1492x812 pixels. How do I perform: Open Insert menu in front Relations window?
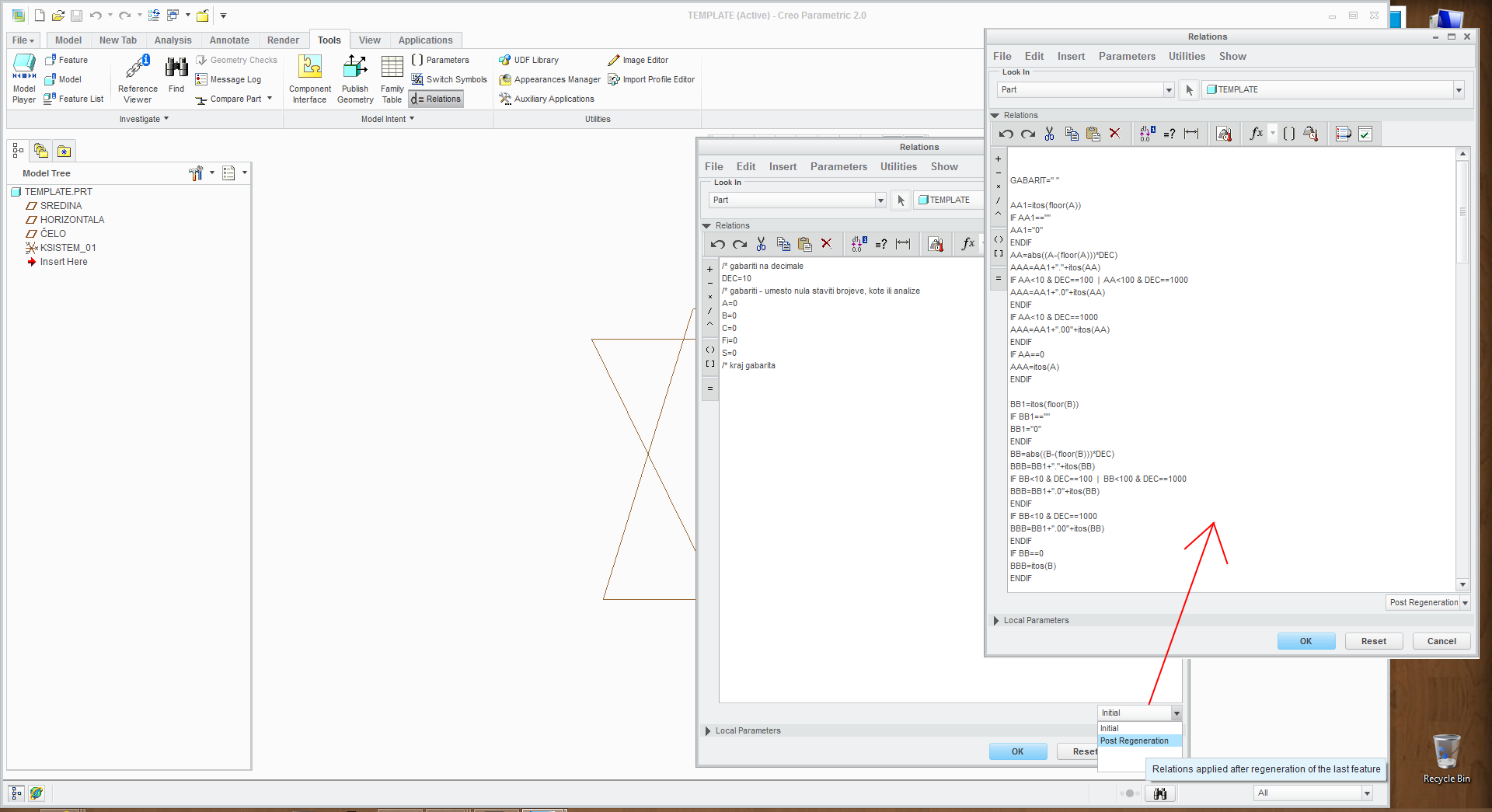click(1071, 56)
